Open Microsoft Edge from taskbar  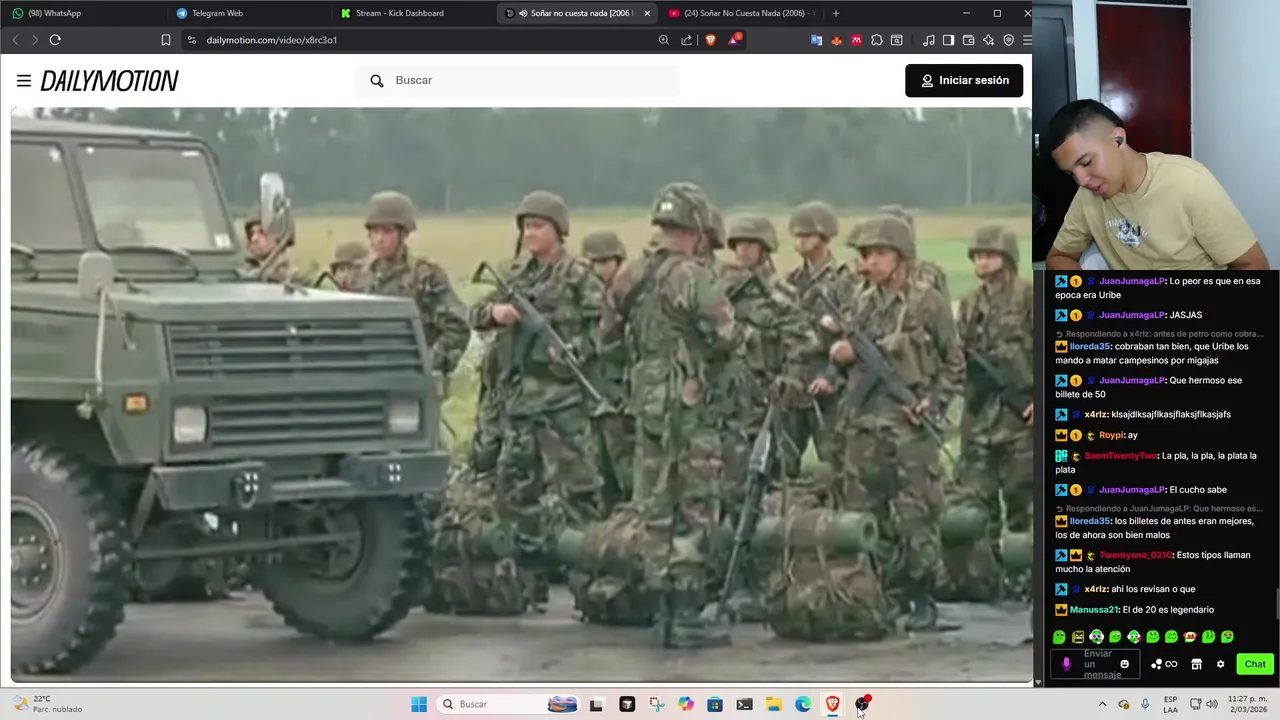[x=803, y=704]
